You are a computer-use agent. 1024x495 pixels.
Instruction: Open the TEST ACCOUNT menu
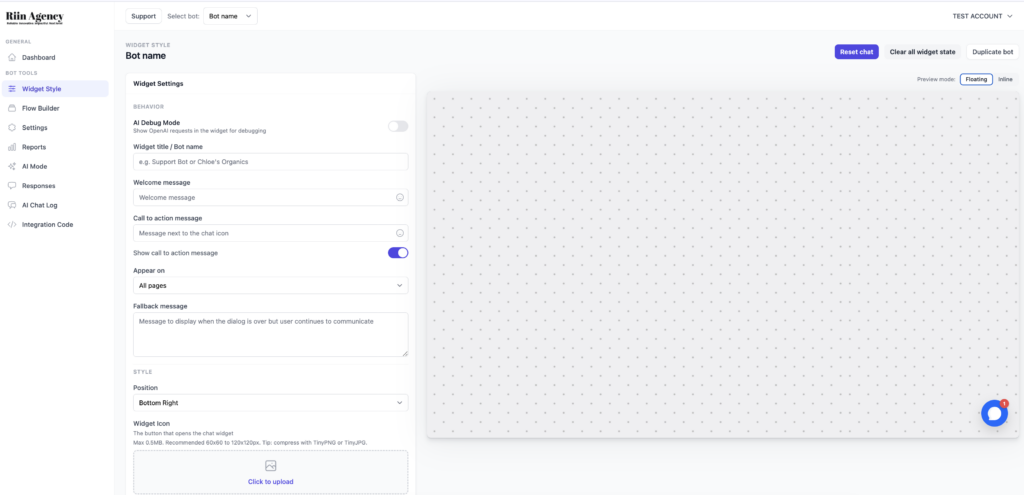coord(983,16)
